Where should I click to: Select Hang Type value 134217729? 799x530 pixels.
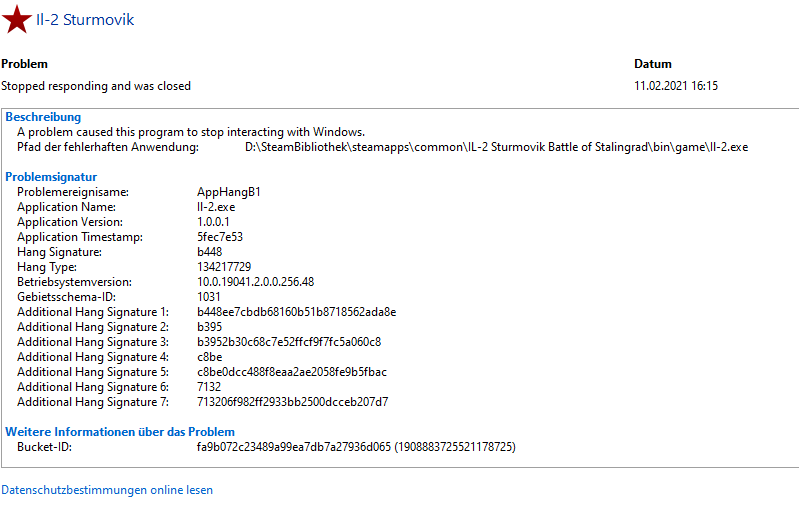pyautogui.click(x=224, y=267)
